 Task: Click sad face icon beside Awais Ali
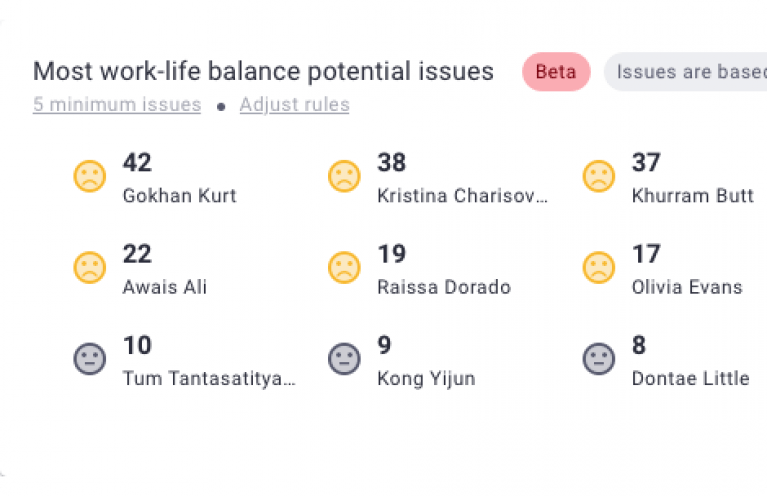[89, 268]
